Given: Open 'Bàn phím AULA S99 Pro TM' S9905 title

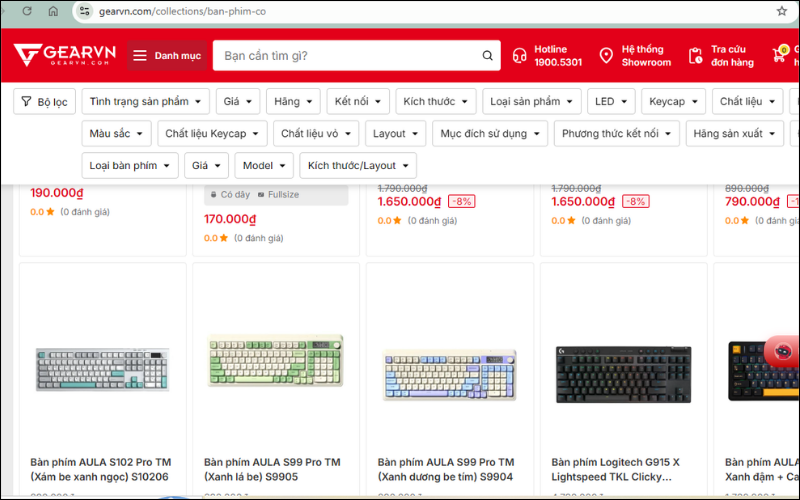Looking at the screenshot, I should [x=272, y=469].
